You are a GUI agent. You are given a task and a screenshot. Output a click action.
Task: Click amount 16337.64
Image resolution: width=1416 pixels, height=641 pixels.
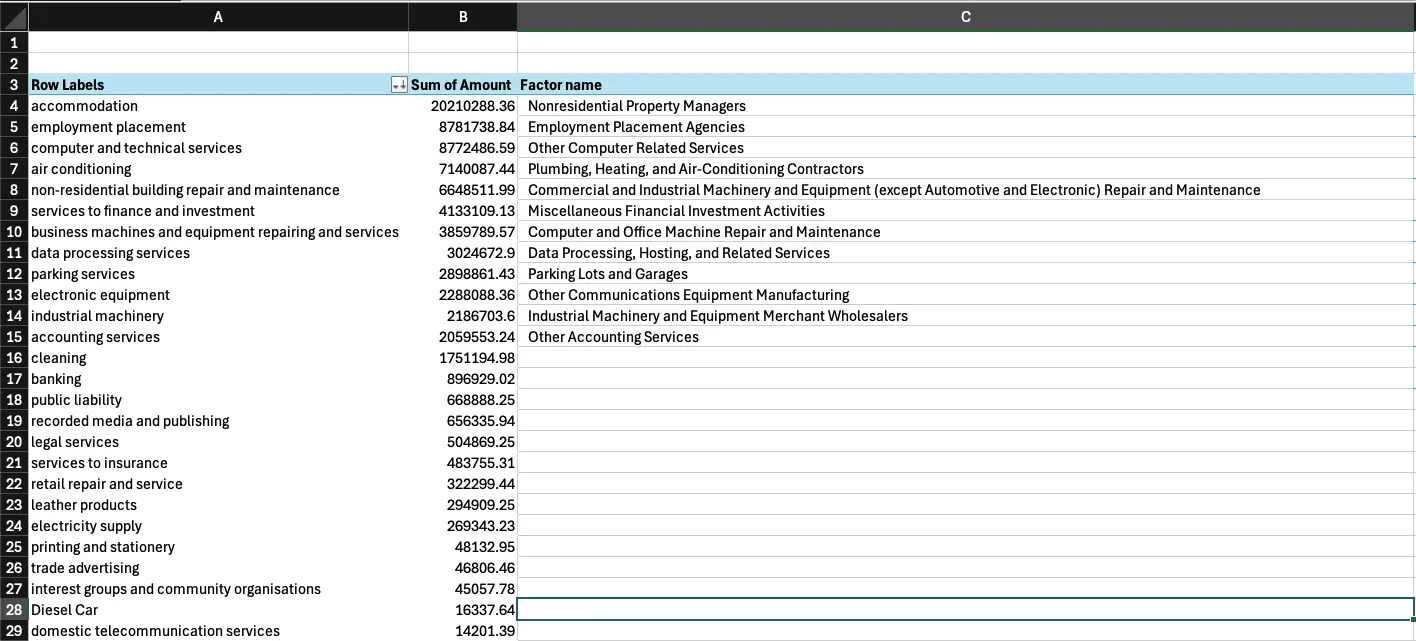463,610
